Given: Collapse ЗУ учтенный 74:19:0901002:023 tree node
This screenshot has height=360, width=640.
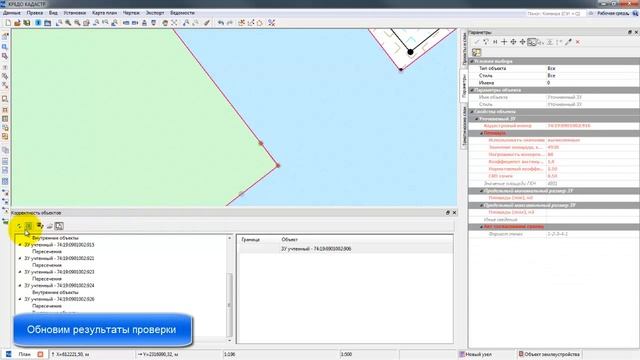Looking at the screenshot, I should coord(20,272).
